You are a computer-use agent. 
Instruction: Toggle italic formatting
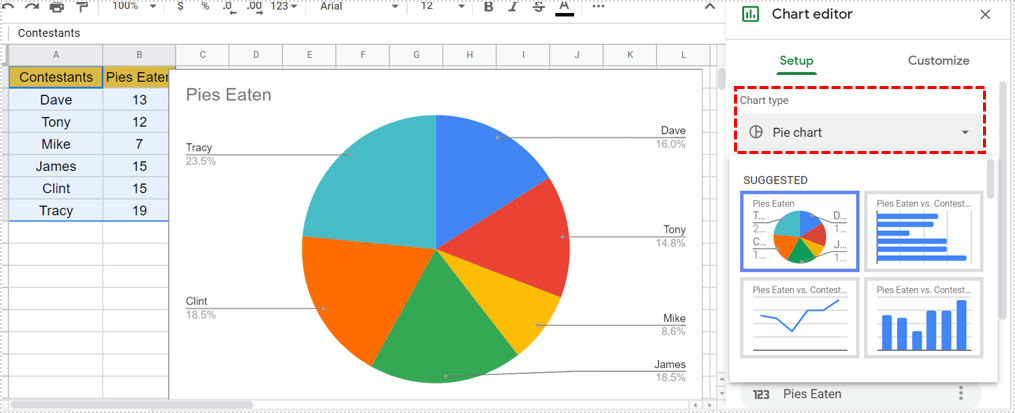513,6
